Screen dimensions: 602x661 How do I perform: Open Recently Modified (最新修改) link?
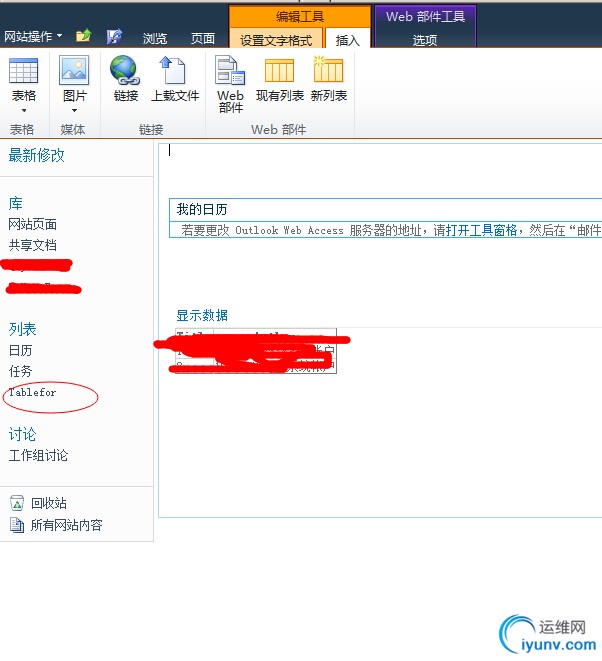click(37, 155)
